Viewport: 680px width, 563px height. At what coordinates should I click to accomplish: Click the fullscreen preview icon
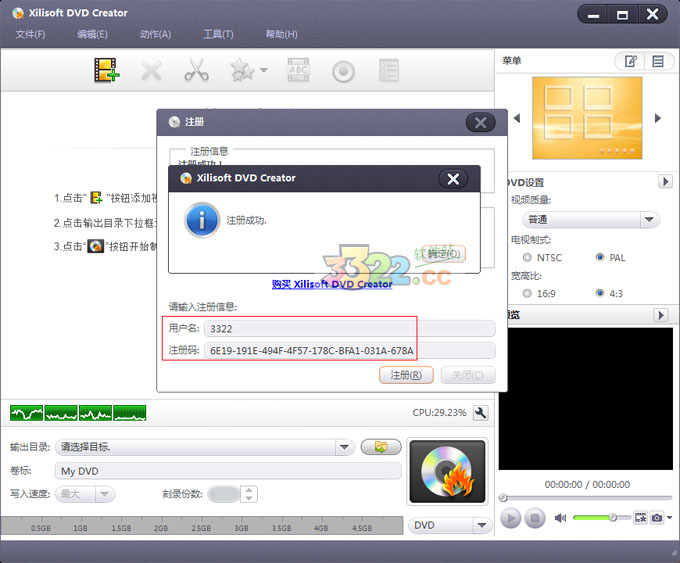click(640, 517)
